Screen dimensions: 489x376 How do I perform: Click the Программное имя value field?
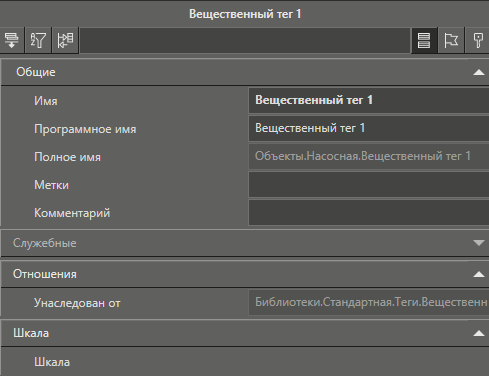click(369, 128)
